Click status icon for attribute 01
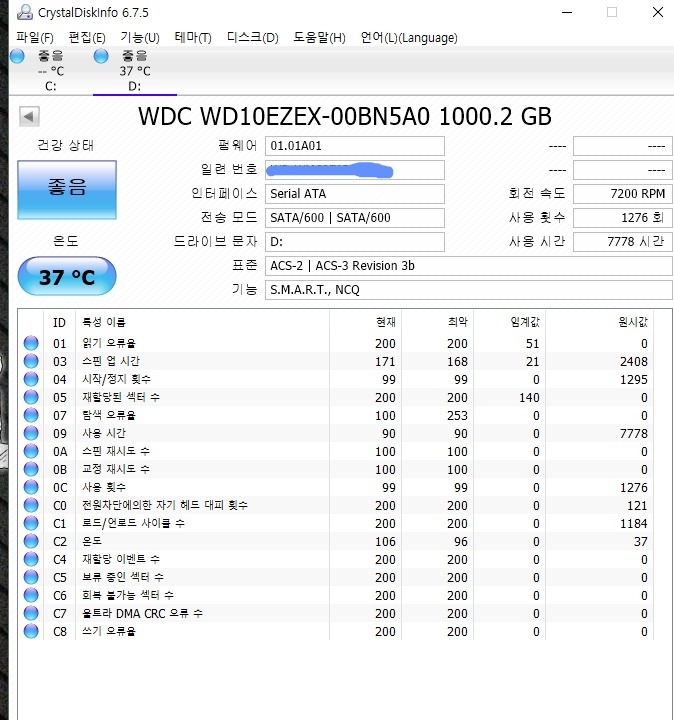This screenshot has width=674, height=720. click(x=31, y=343)
